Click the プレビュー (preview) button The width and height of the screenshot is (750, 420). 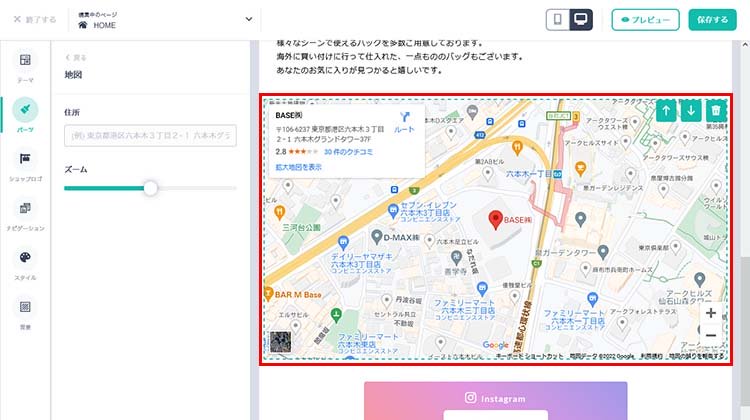pos(645,20)
